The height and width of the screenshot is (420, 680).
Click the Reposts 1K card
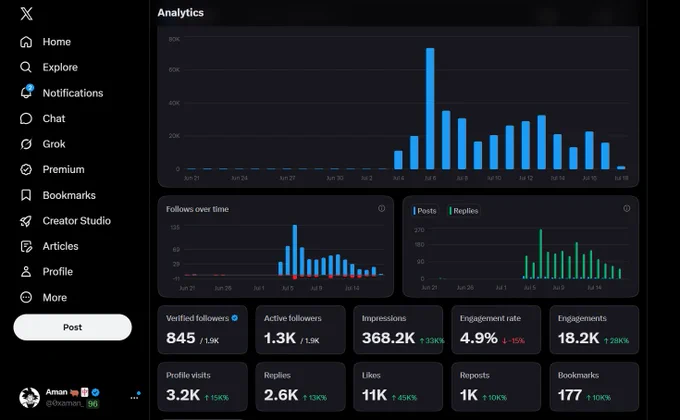pos(496,387)
